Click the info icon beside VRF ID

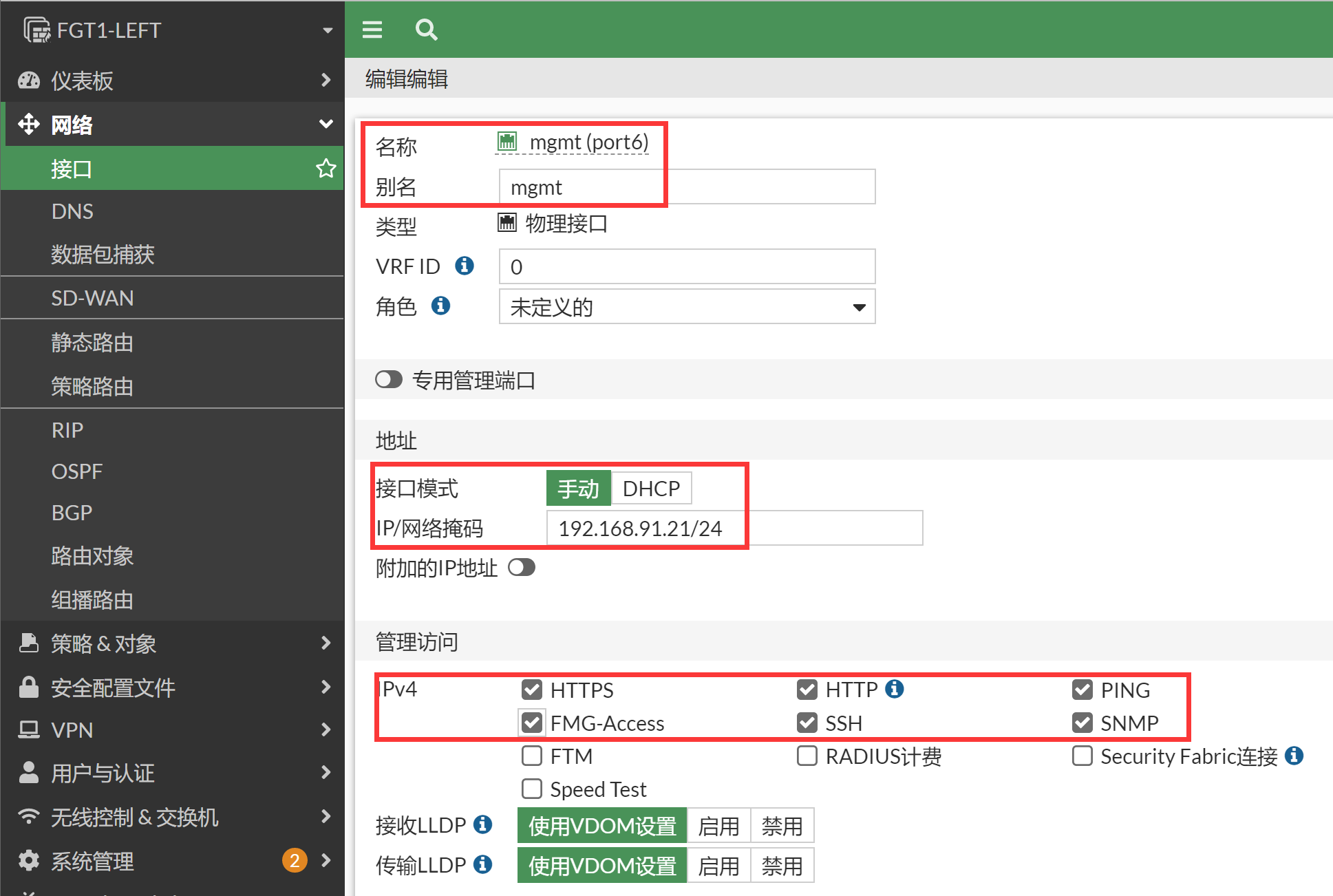click(x=465, y=266)
